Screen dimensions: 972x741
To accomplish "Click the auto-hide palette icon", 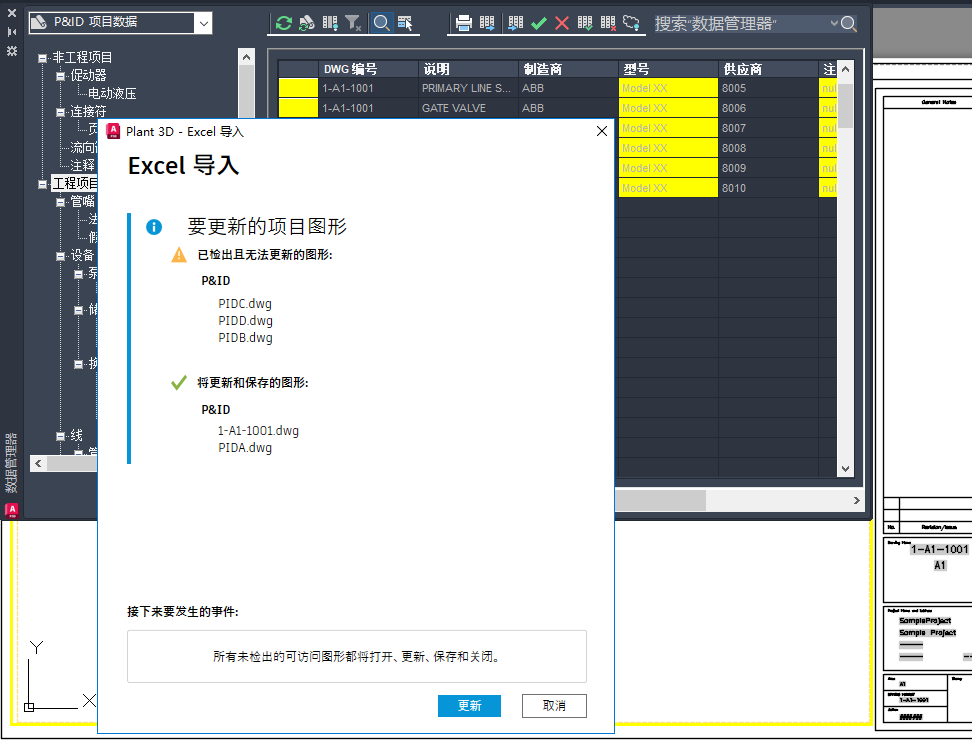I will click(11, 32).
